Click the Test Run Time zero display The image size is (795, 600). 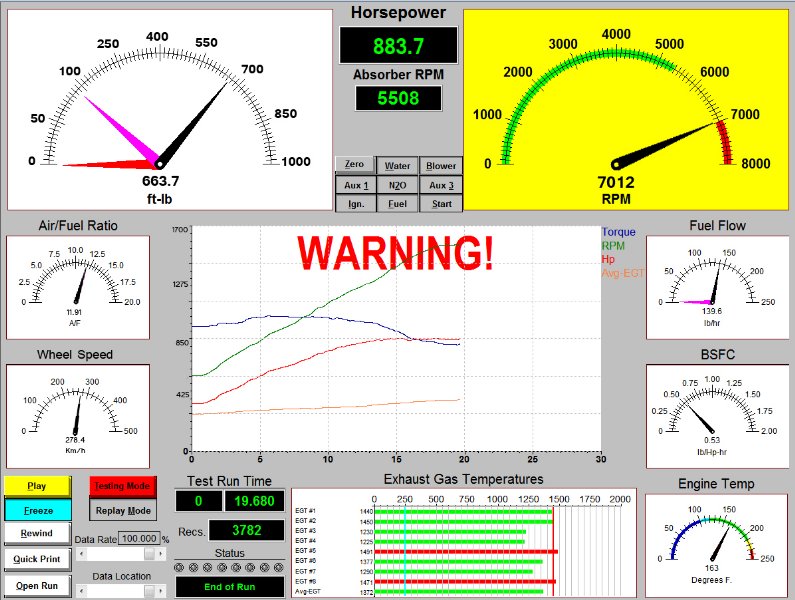click(x=198, y=501)
